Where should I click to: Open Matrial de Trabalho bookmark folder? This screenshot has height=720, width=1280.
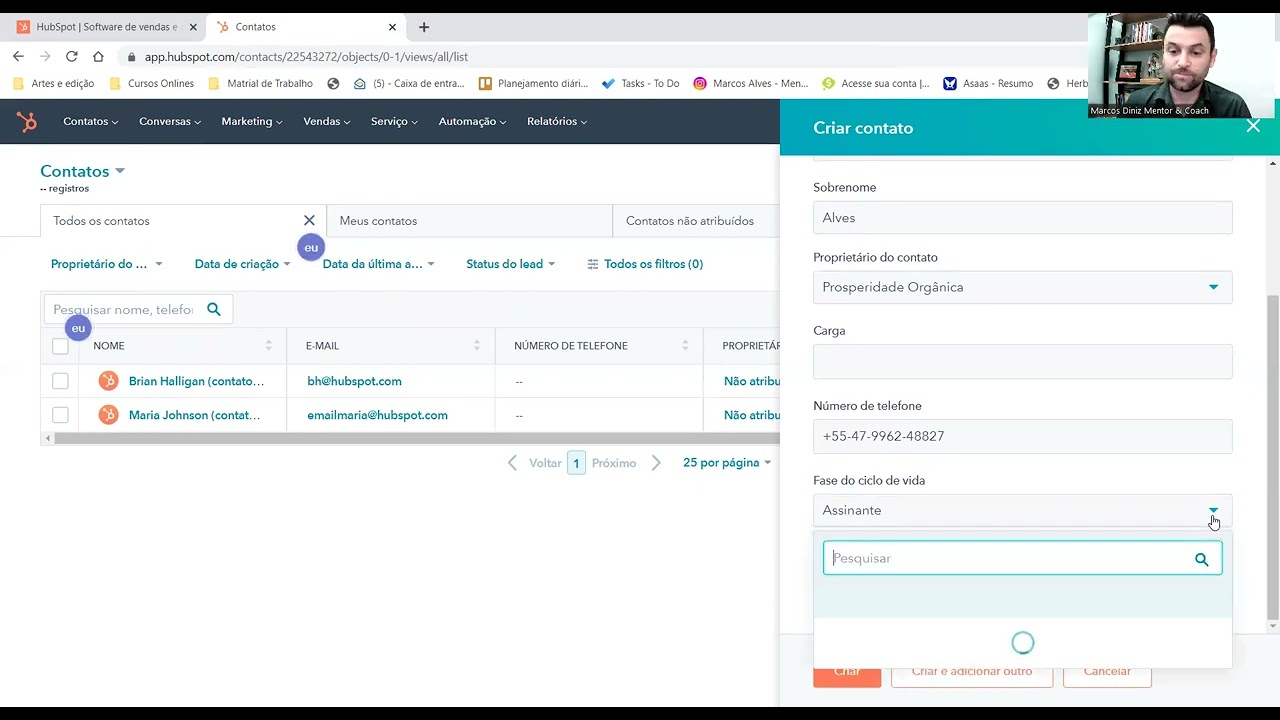[260, 84]
